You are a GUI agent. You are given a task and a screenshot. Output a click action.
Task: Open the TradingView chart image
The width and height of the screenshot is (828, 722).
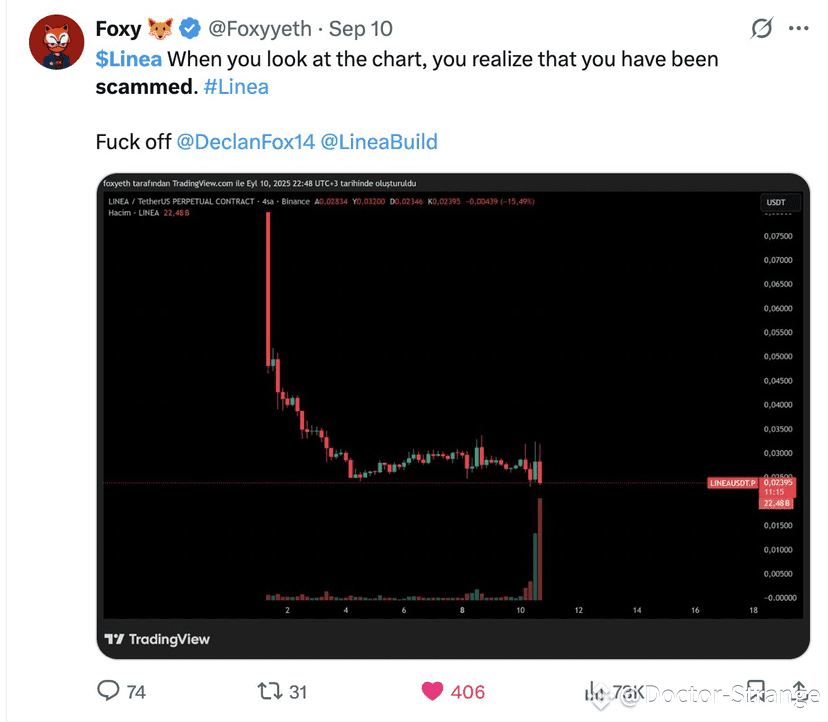click(453, 416)
